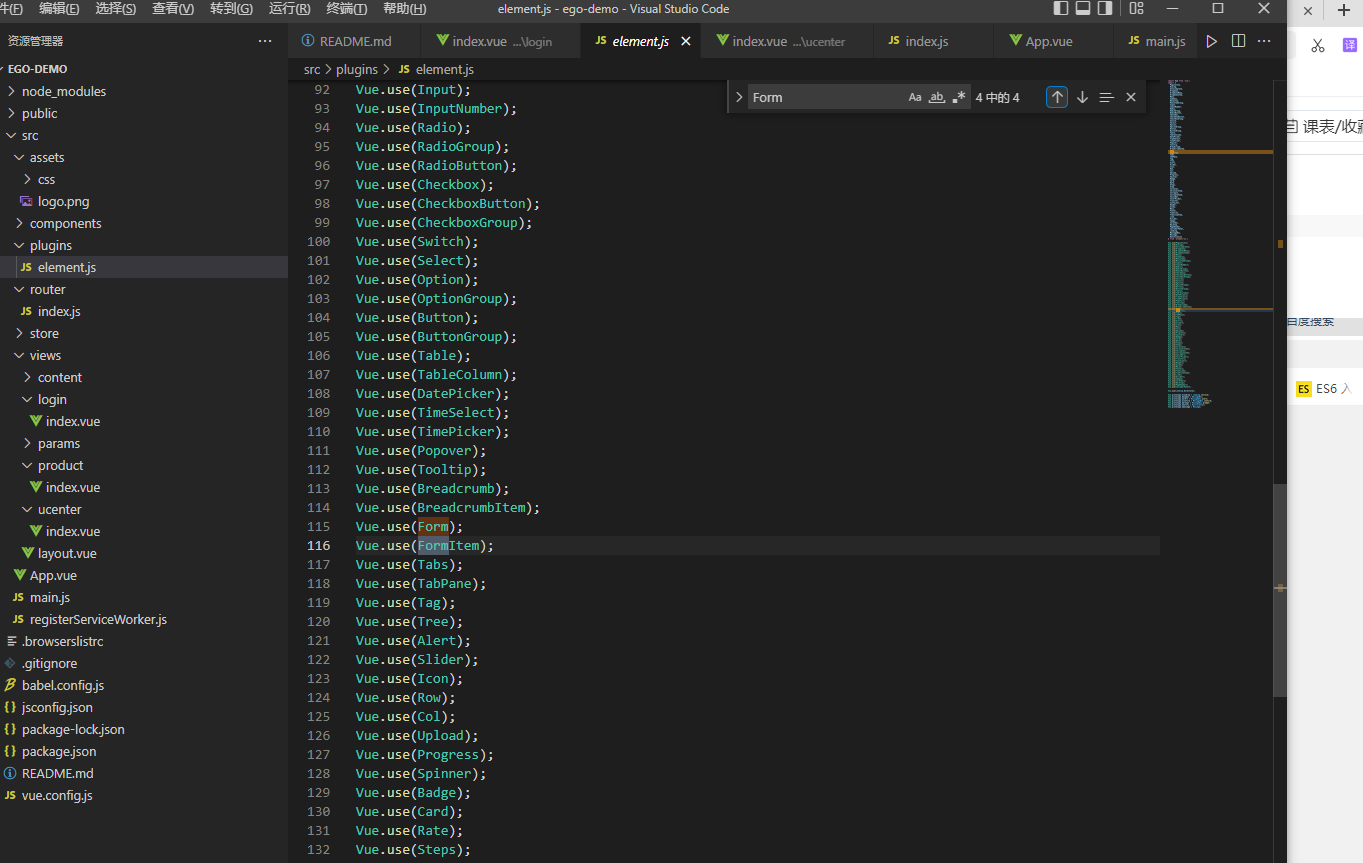Open vue.config.js file
1363x863 pixels.
[x=144, y=795]
